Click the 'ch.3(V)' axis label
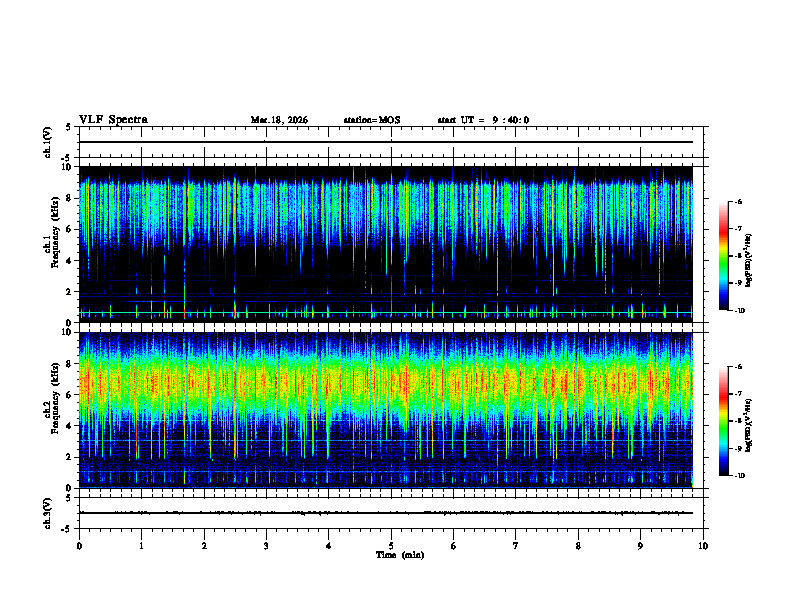The width and height of the screenshot is (792, 612). point(48,514)
